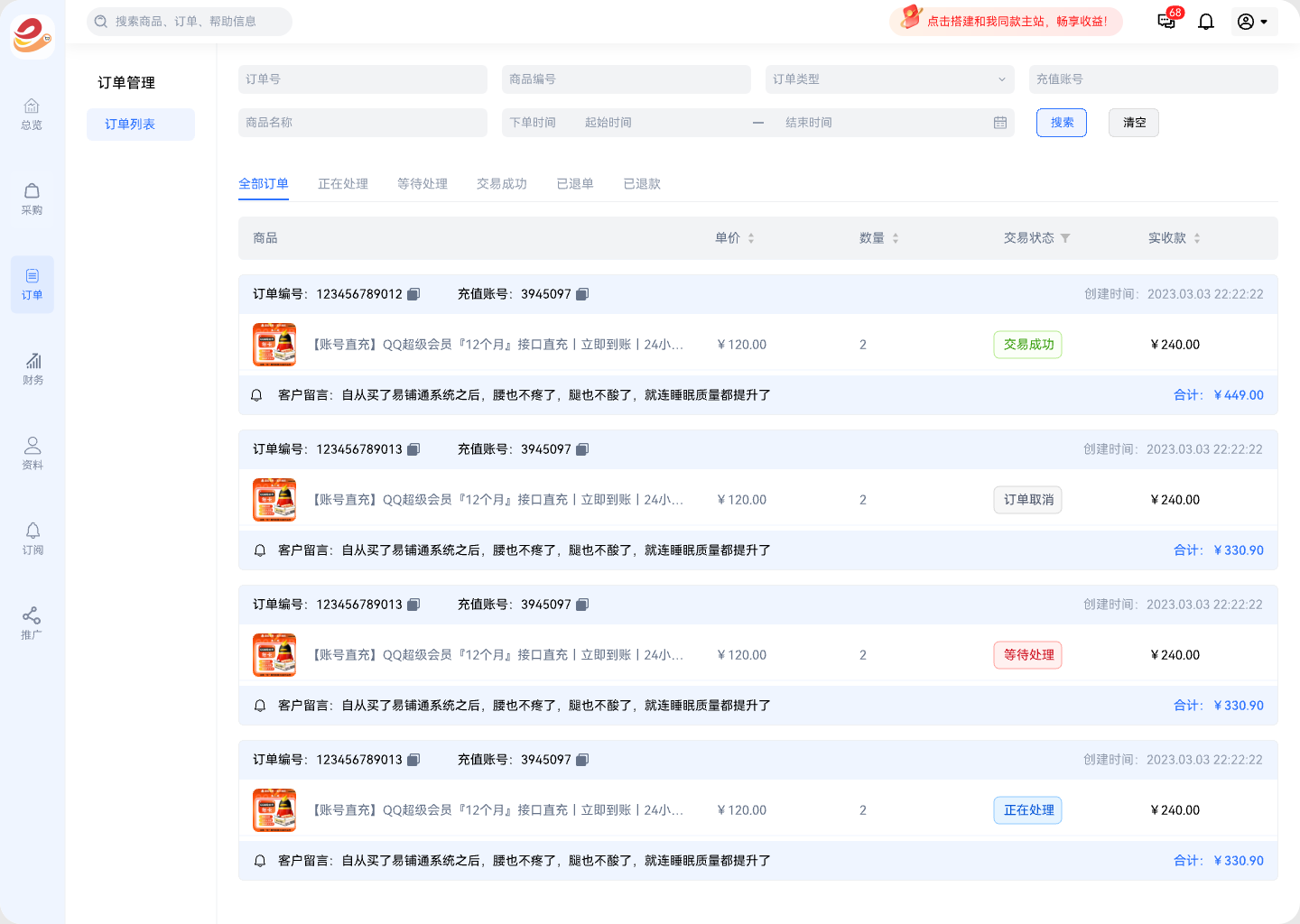Open the 总览 overview sidebar icon
Viewport: 1300px width, 924px height.
point(32,114)
